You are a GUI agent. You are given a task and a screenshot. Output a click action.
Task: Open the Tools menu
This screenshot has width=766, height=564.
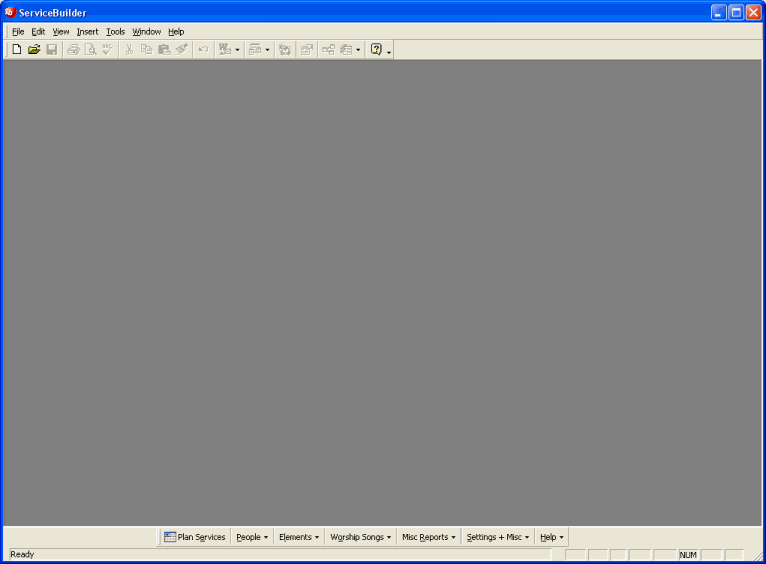tap(115, 32)
